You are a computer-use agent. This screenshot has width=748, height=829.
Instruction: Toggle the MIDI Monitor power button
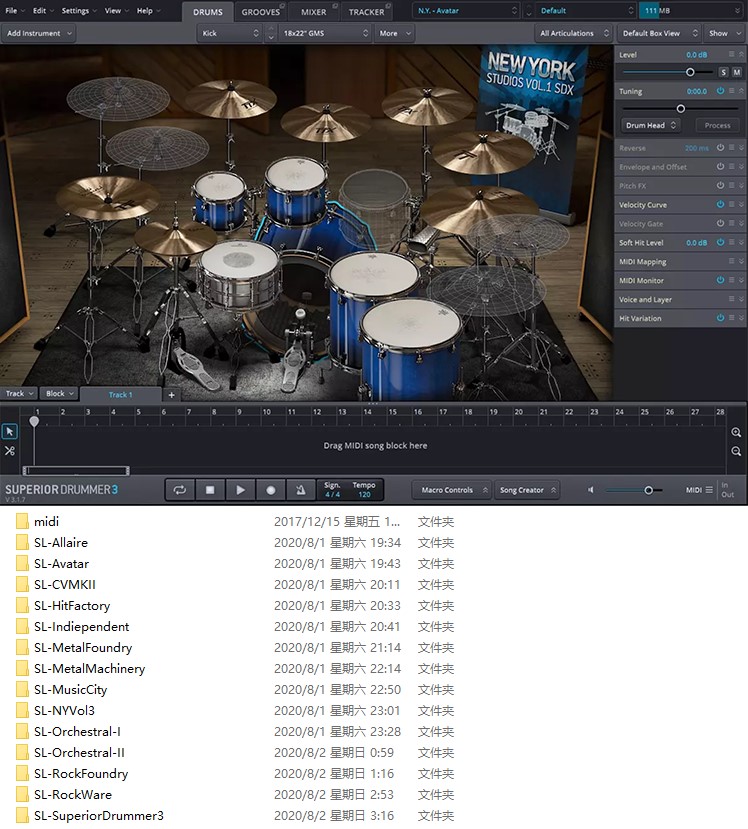tap(721, 280)
